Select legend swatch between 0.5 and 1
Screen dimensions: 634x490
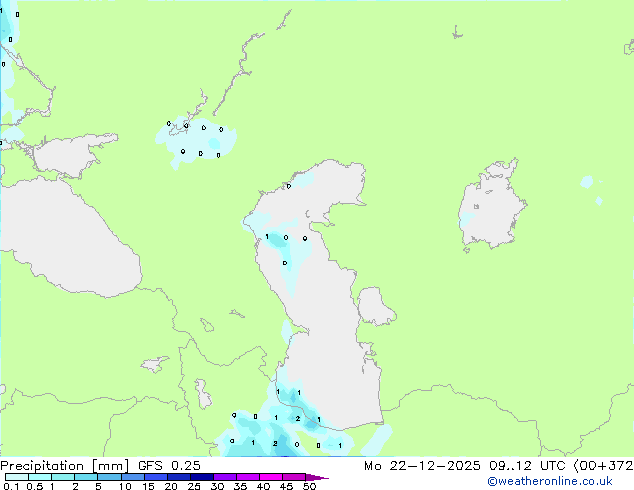pos(40,477)
